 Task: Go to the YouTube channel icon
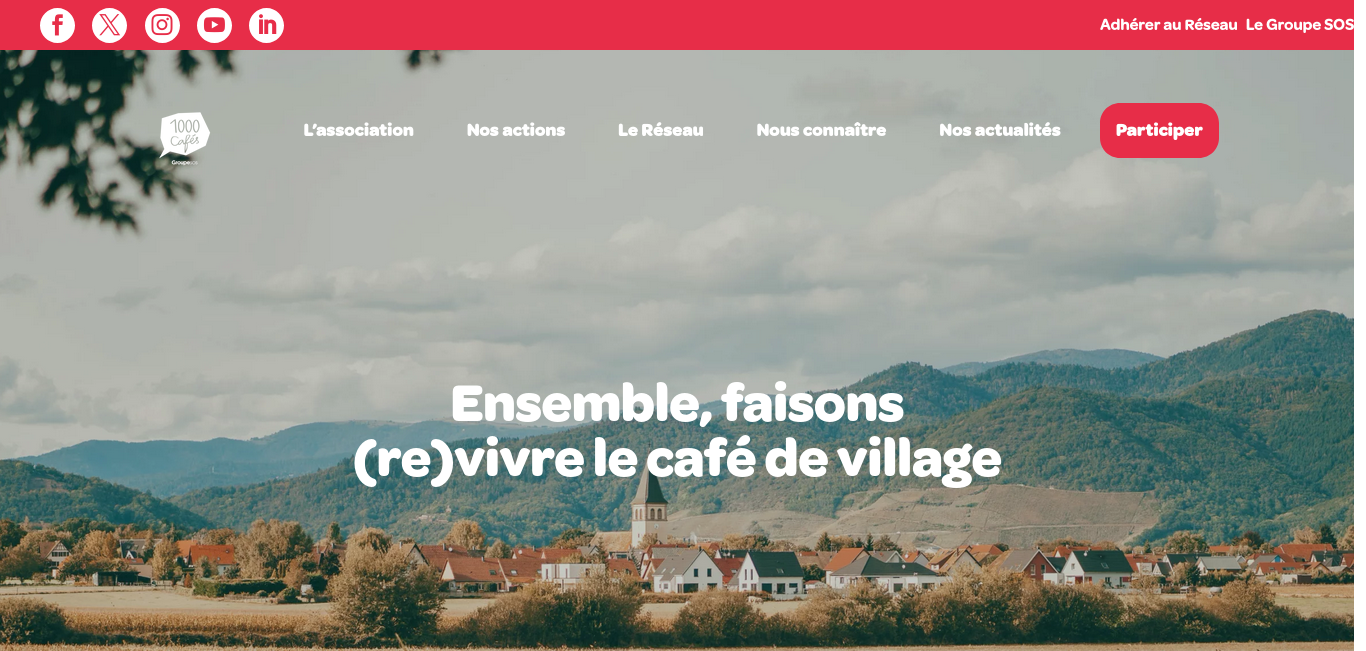coord(214,25)
